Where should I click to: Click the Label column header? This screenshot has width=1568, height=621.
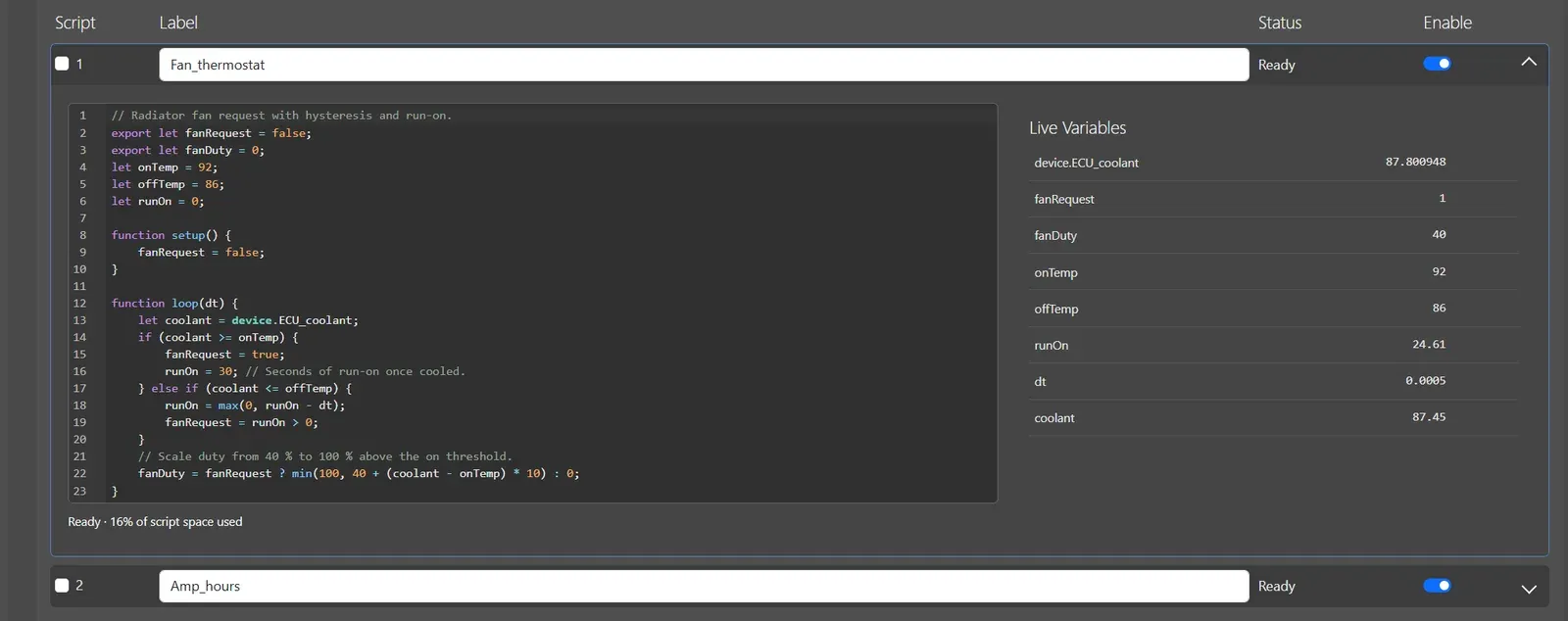(x=178, y=23)
